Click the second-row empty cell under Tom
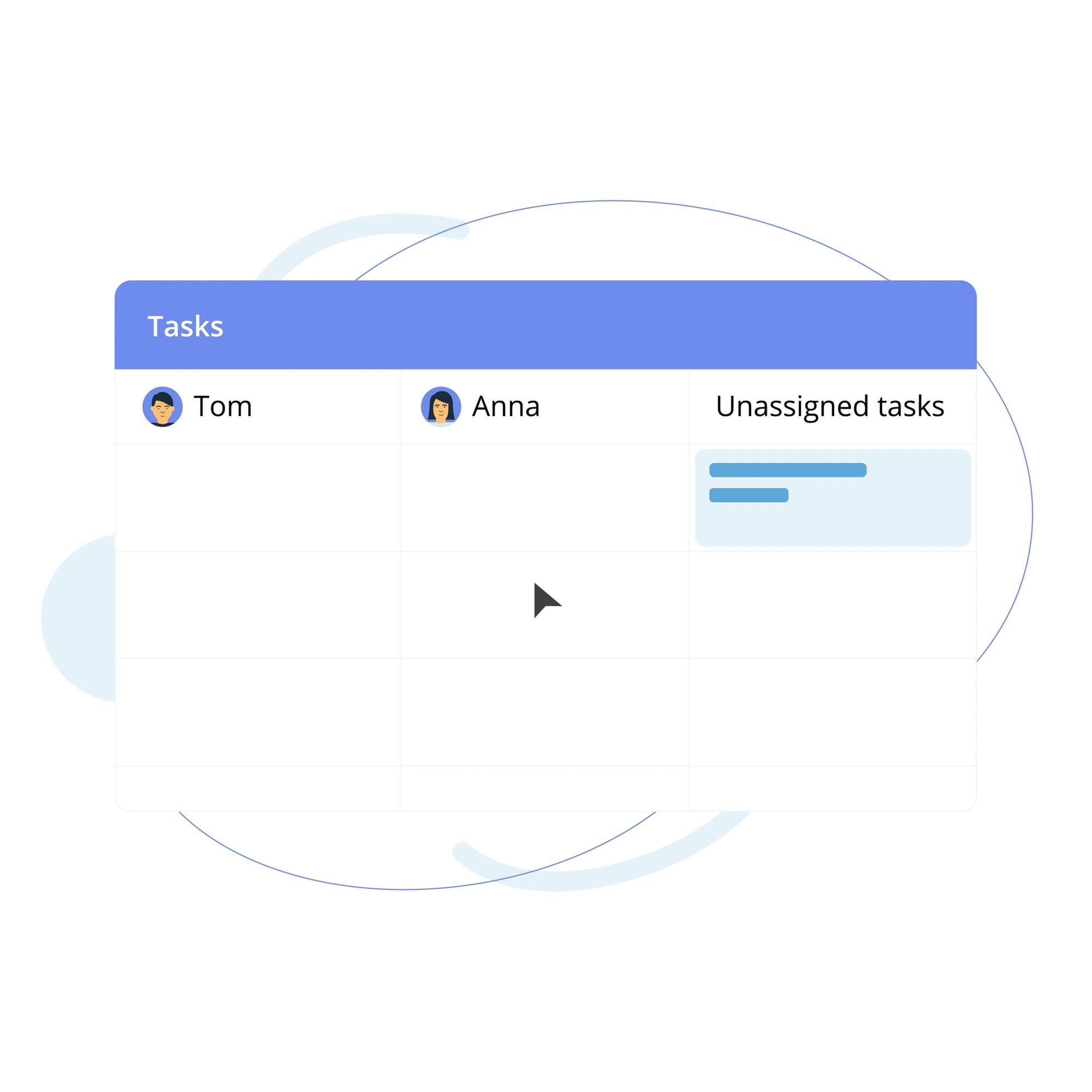Screen dimensions: 1092x1092 258,604
